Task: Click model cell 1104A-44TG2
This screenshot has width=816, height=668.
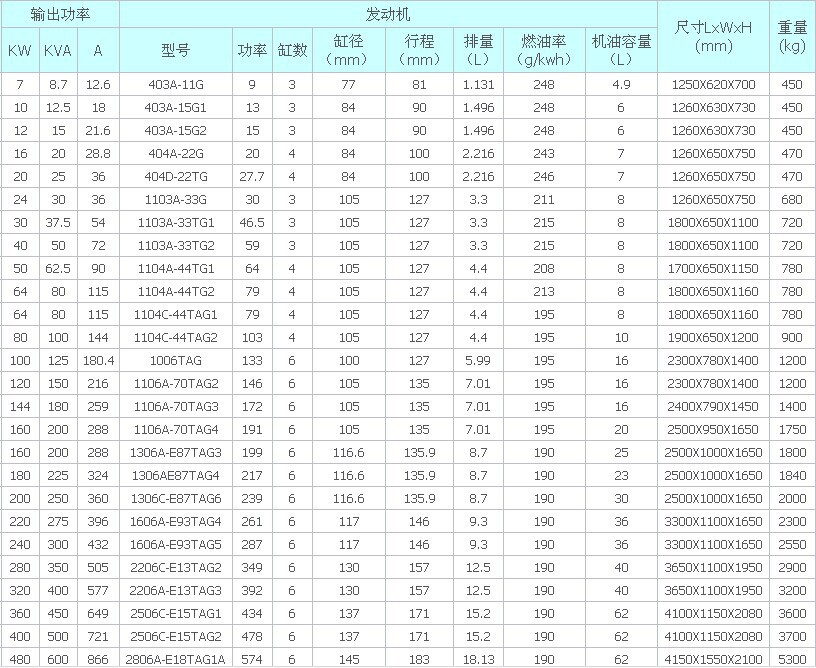Action: pos(176,291)
